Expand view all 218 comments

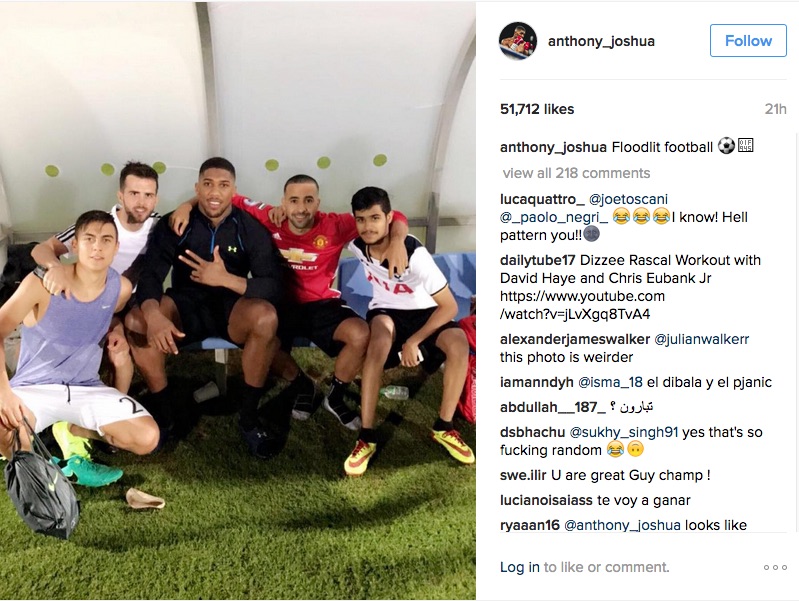click(x=576, y=173)
